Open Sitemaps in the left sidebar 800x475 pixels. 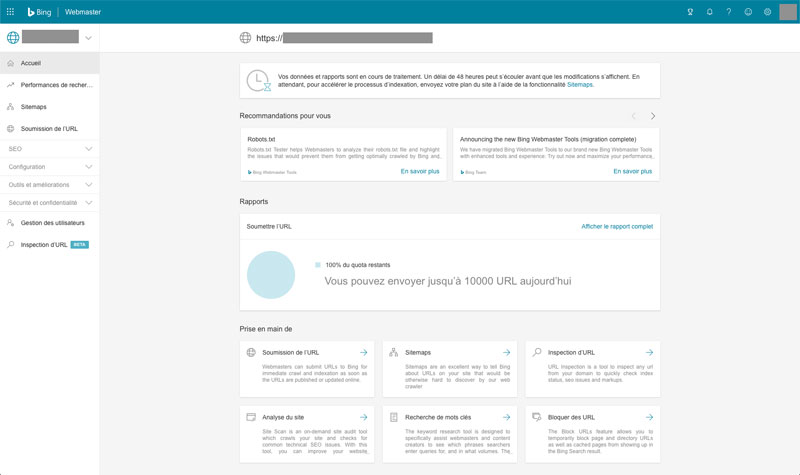49,107
